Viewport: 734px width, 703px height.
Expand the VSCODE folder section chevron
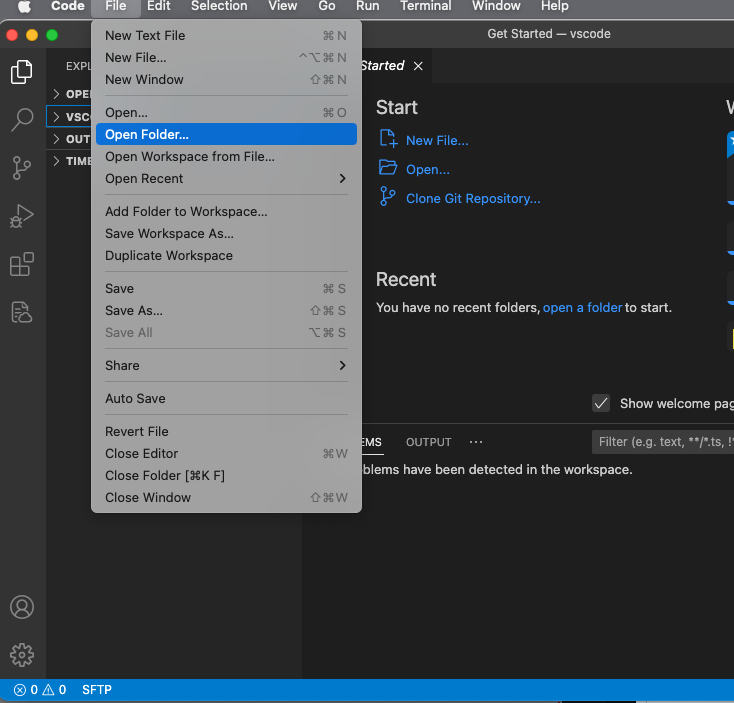click(x=56, y=117)
